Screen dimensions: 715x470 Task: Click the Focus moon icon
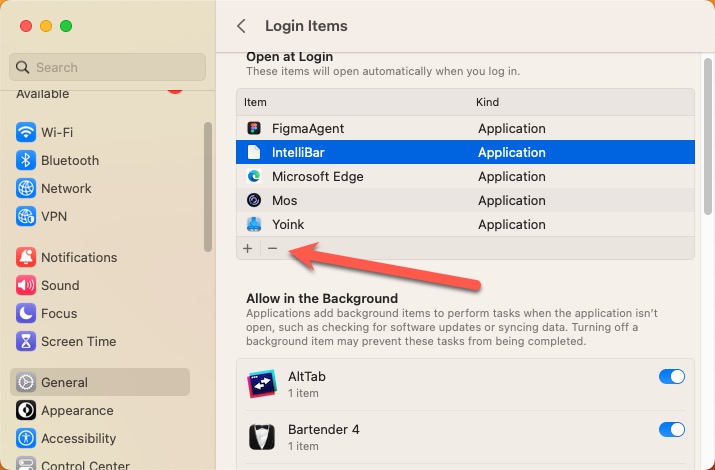[x=26, y=313]
